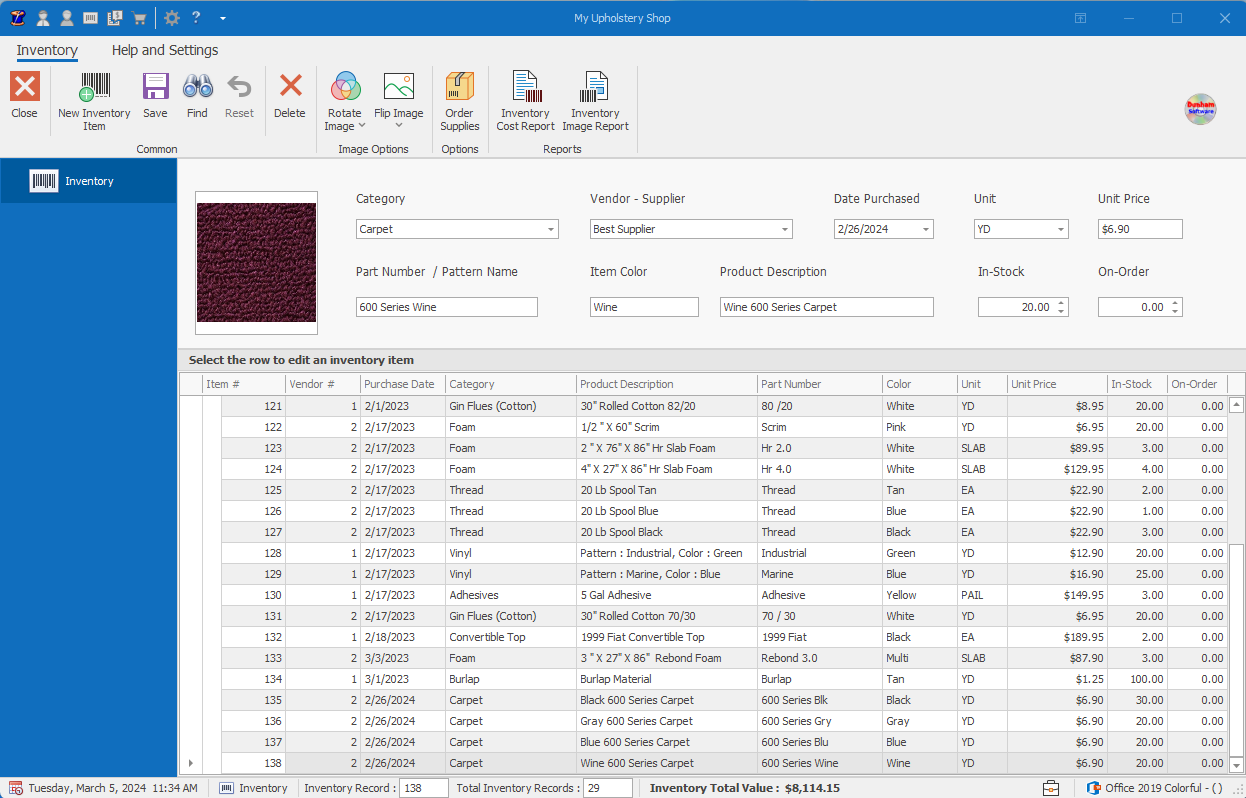Run the Inventory Image Report

click(595, 100)
